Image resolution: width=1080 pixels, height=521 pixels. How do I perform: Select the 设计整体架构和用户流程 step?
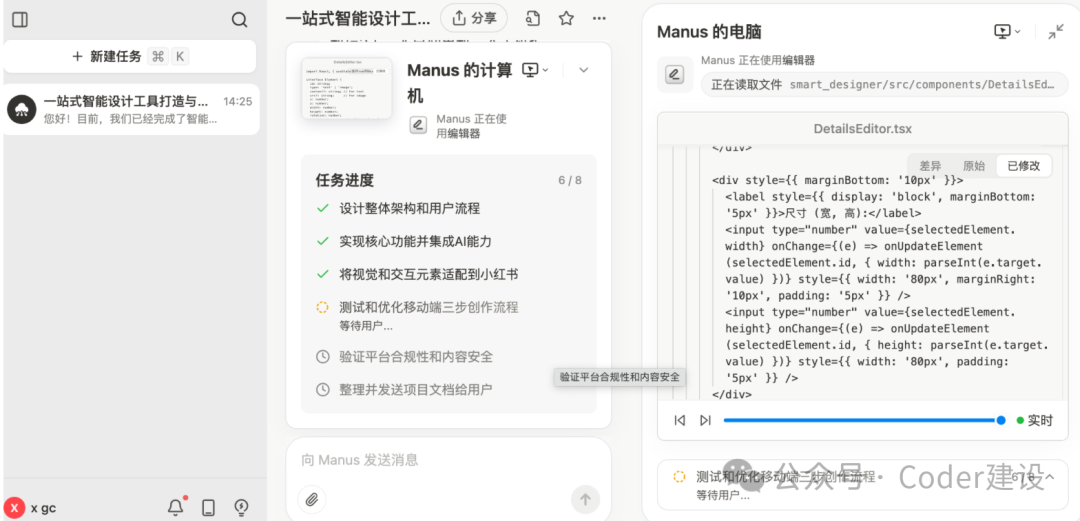point(409,208)
